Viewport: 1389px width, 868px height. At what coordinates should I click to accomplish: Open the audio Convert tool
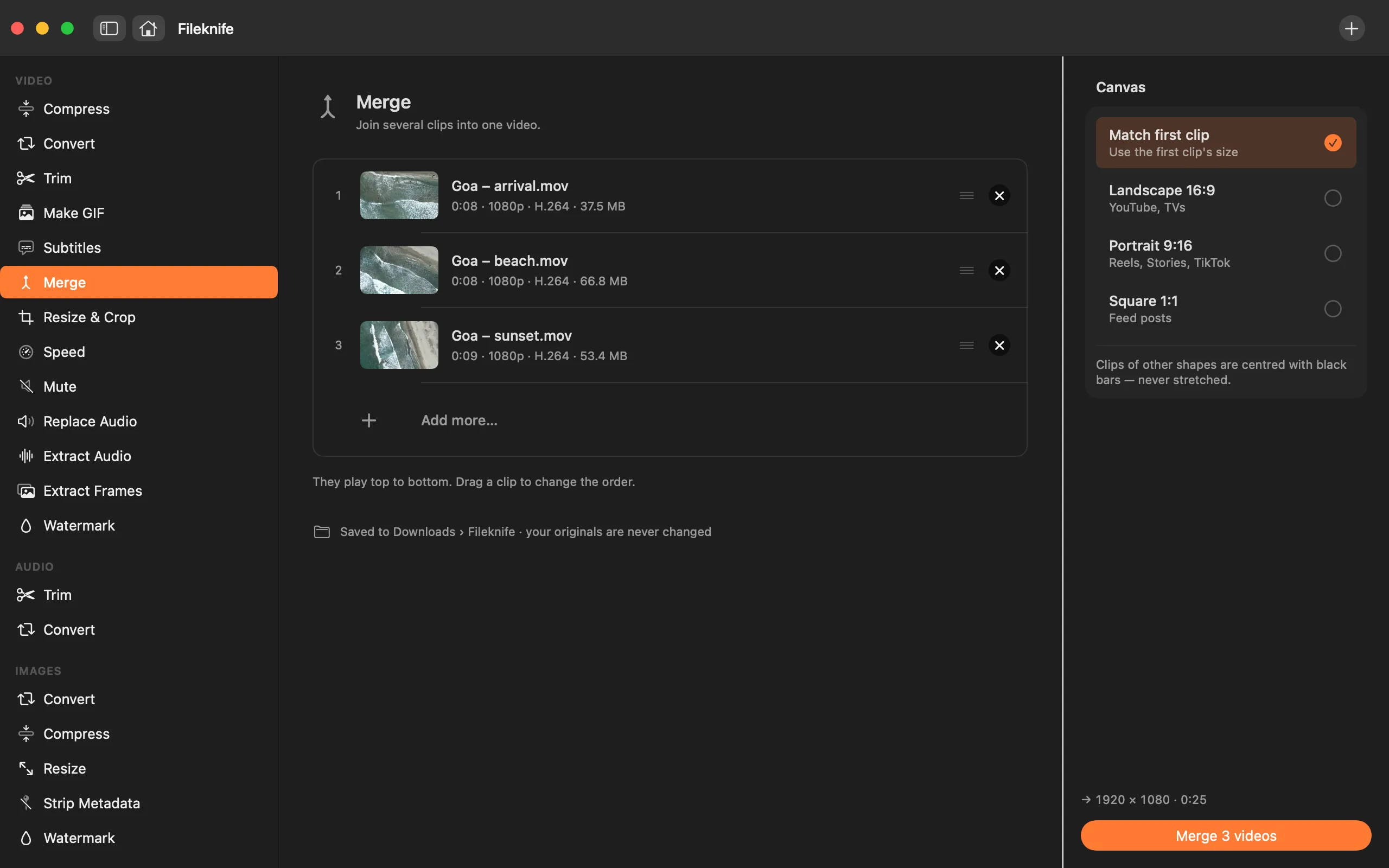[139, 629]
